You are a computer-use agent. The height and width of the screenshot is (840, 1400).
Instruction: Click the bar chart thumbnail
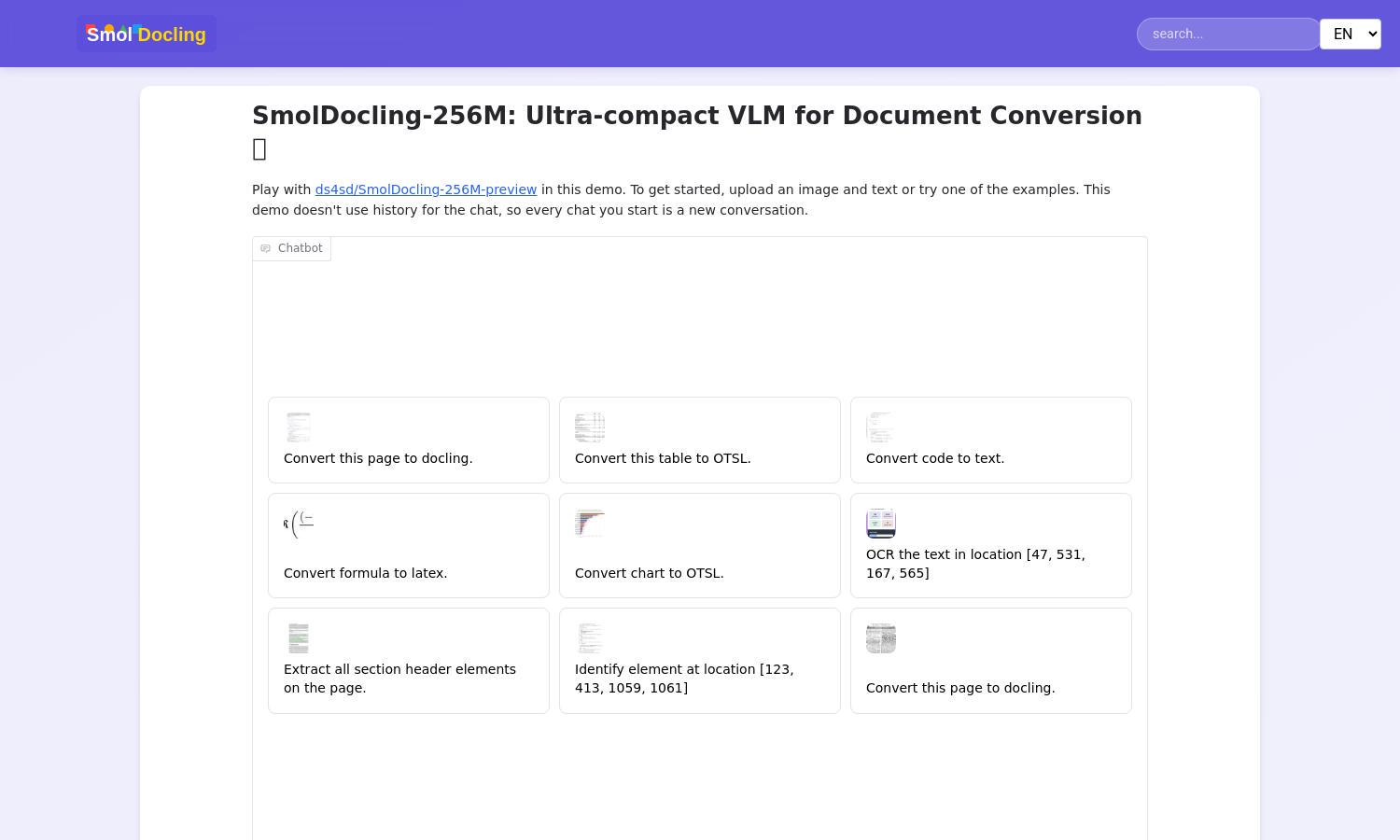click(x=590, y=524)
